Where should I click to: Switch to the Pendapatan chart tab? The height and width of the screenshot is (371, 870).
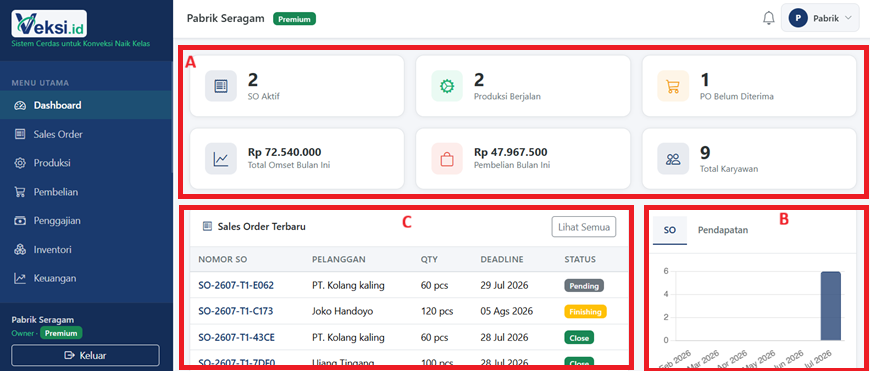[x=722, y=230]
